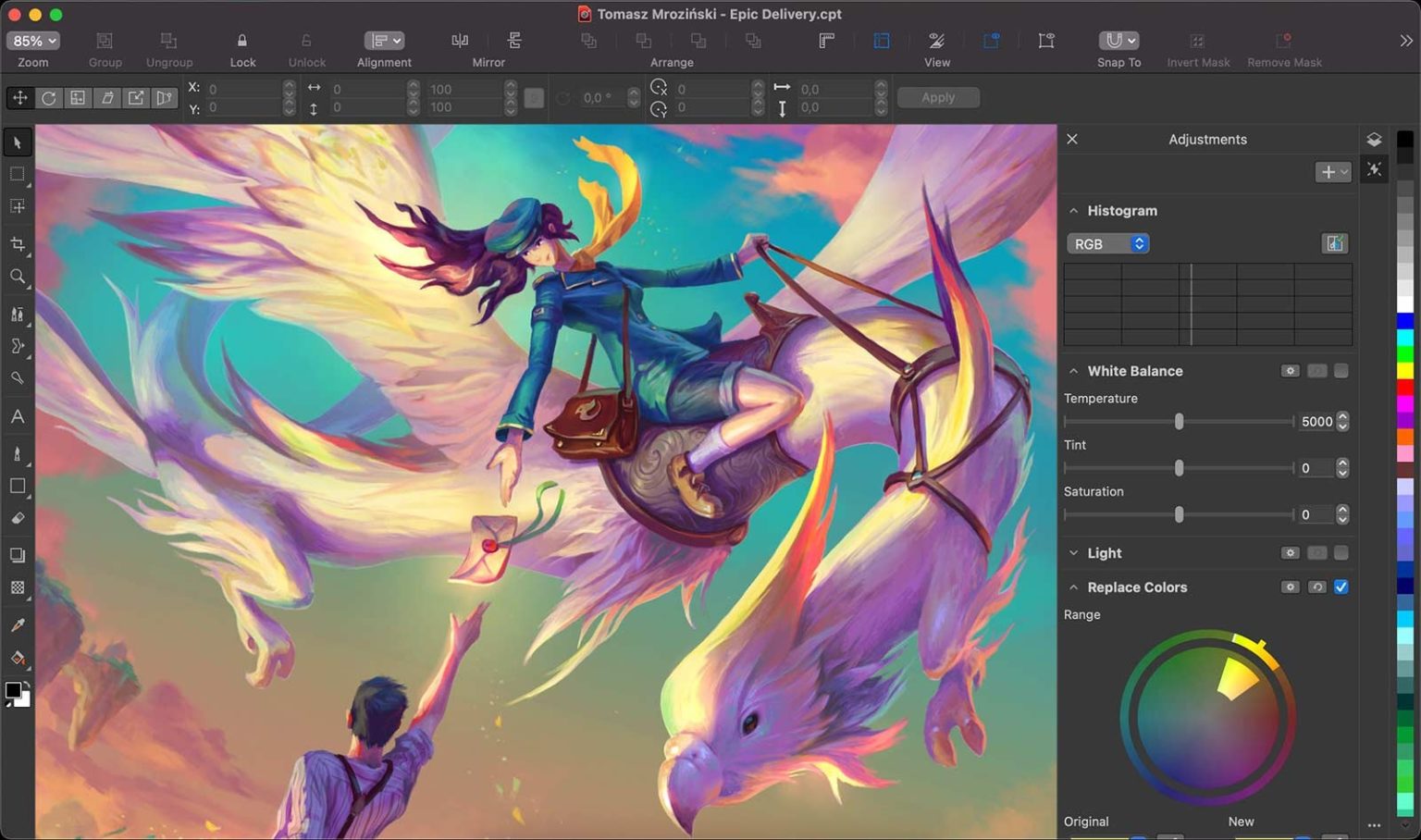The width and height of the screenshot is (1421, 840).
Task: Open the 85% zoom level dropdown
Action: 33,41
